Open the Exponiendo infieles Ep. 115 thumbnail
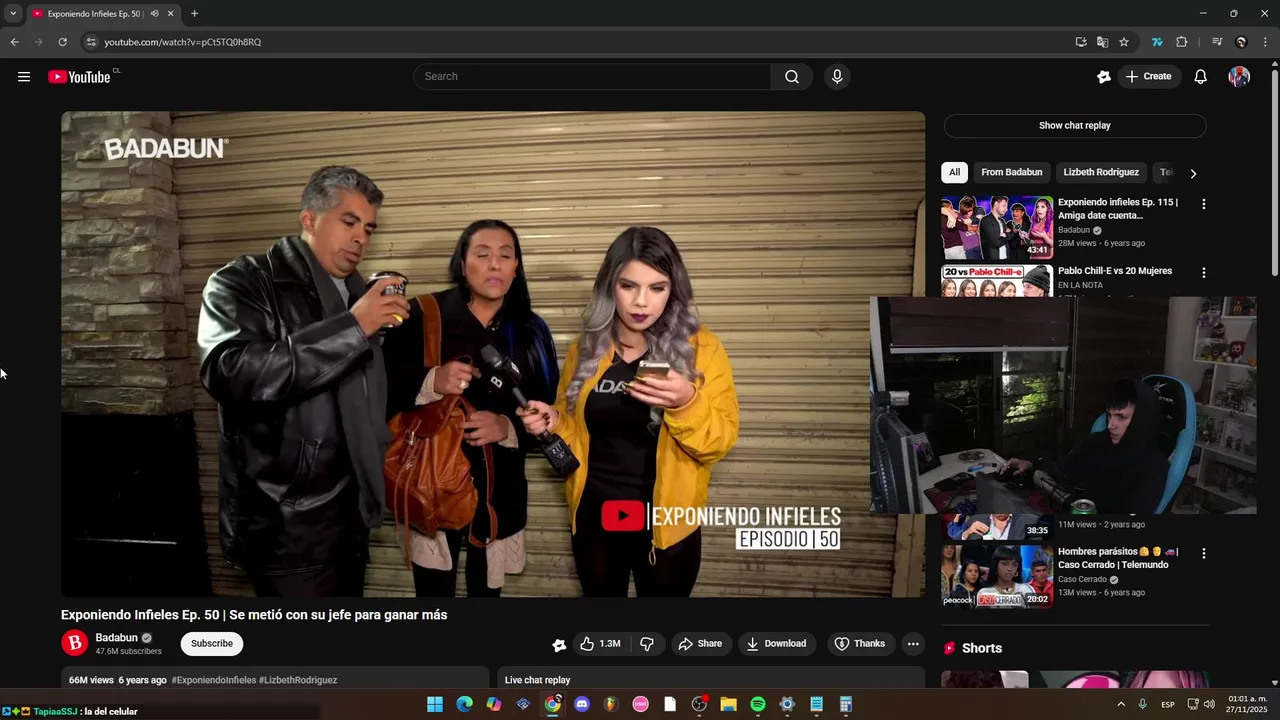Image resolution: width=1280 pixels, height=720 pixels. point(996,228)
